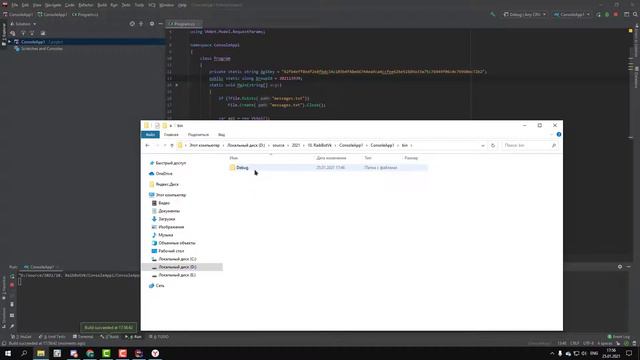Open the Tools menu in Rider

(139, 5)
